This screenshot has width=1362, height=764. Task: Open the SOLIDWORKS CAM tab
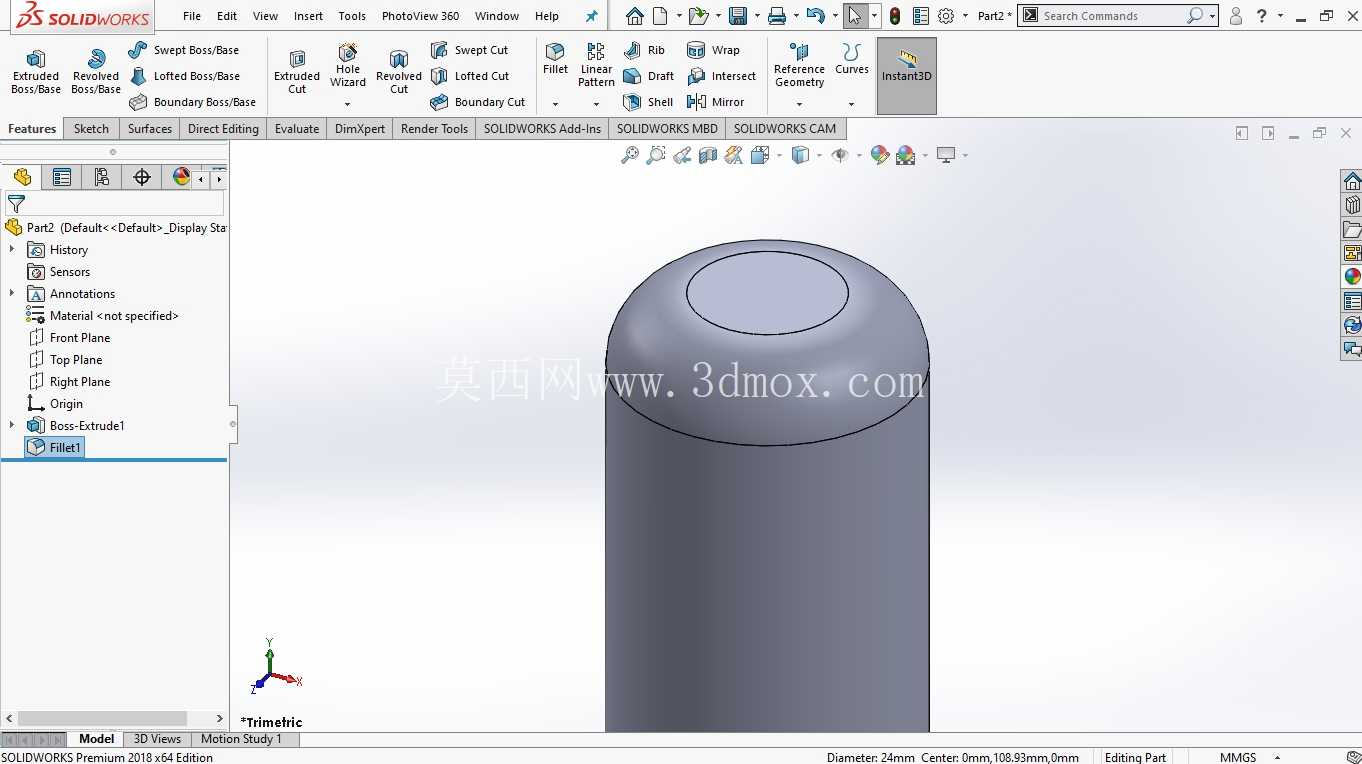[785, 128]
